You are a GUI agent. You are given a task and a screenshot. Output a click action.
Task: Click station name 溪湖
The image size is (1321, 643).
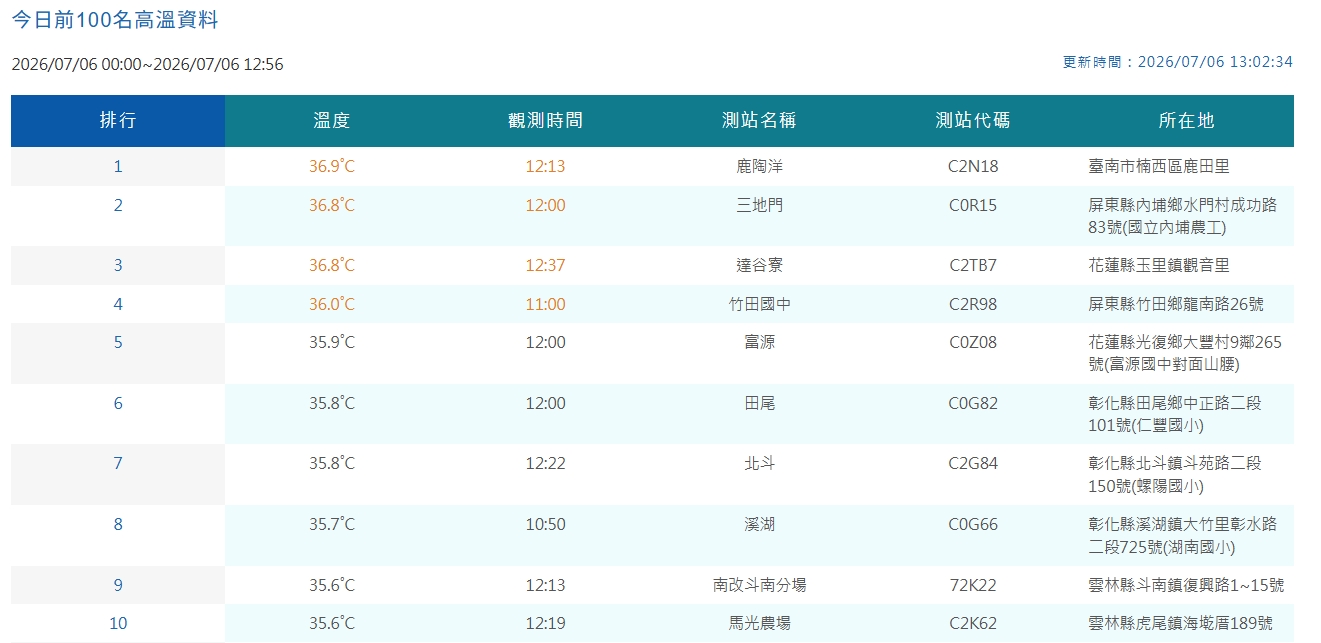pyautogui.click(x=759, y=523)
